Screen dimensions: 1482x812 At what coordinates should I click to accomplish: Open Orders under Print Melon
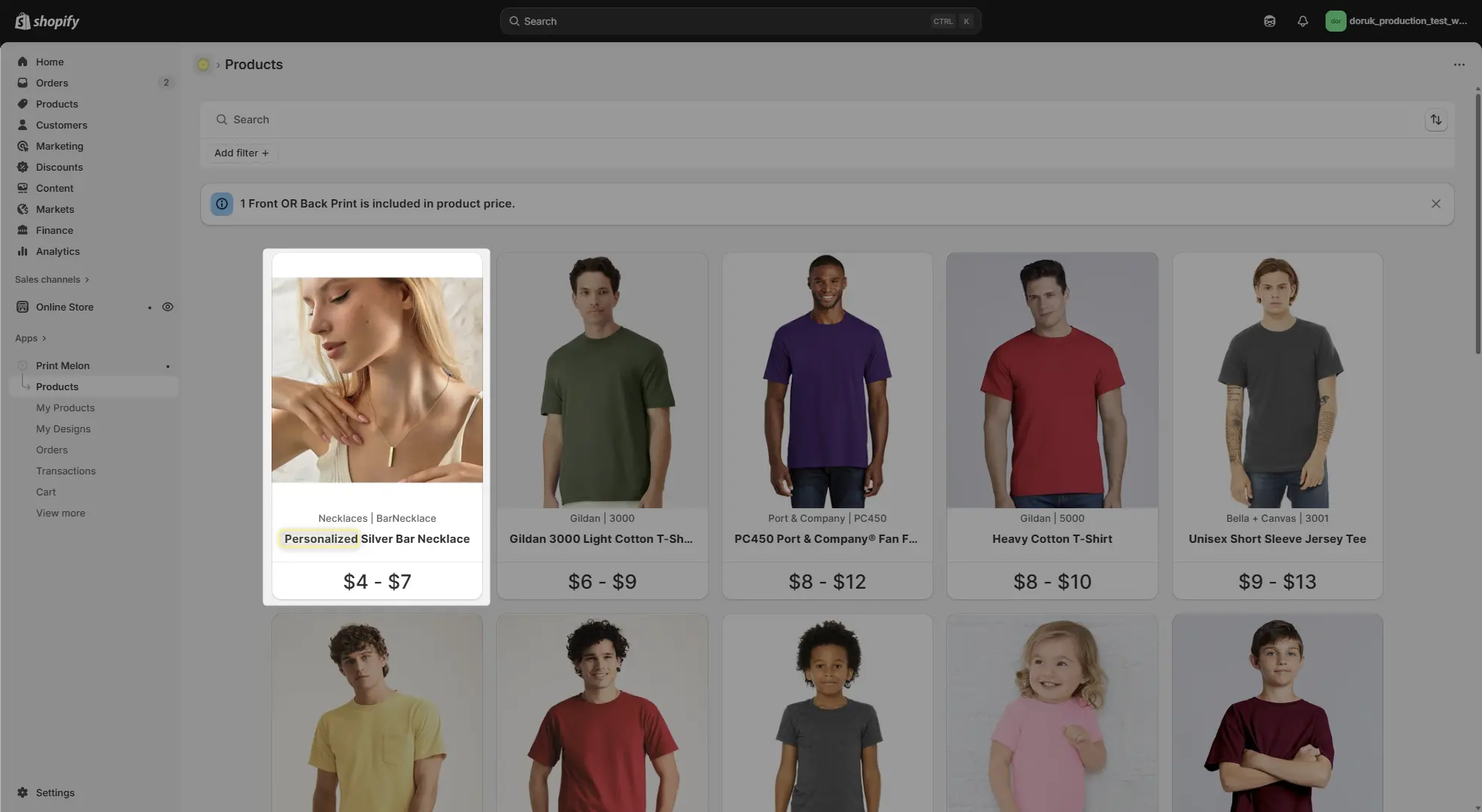(52, 450)
